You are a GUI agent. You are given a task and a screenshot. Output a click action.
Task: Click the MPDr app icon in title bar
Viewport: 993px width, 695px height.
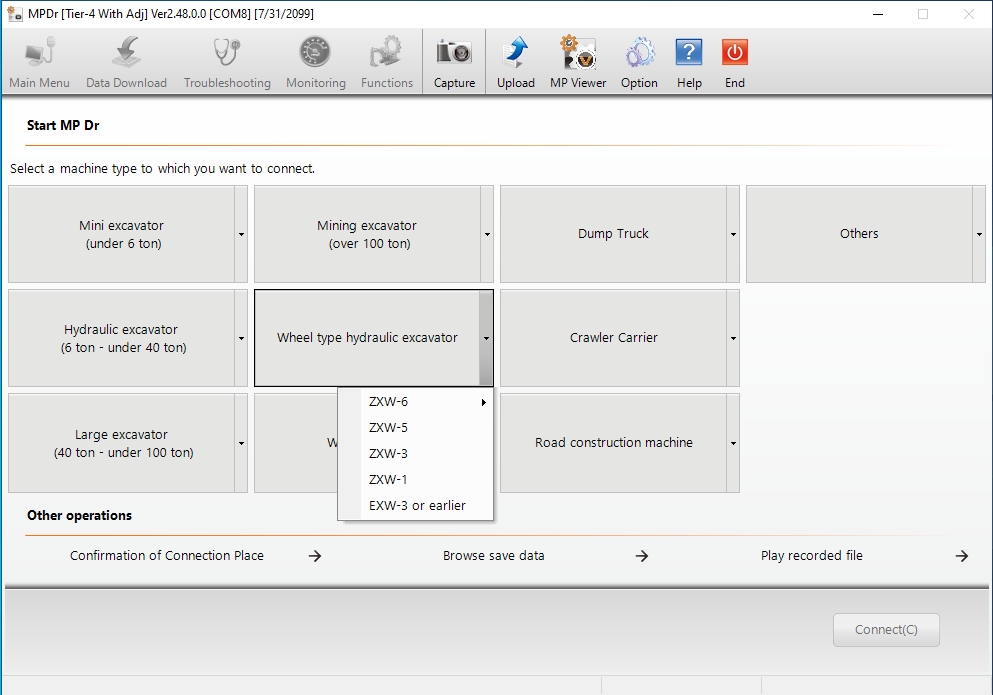tap(15, 13)
